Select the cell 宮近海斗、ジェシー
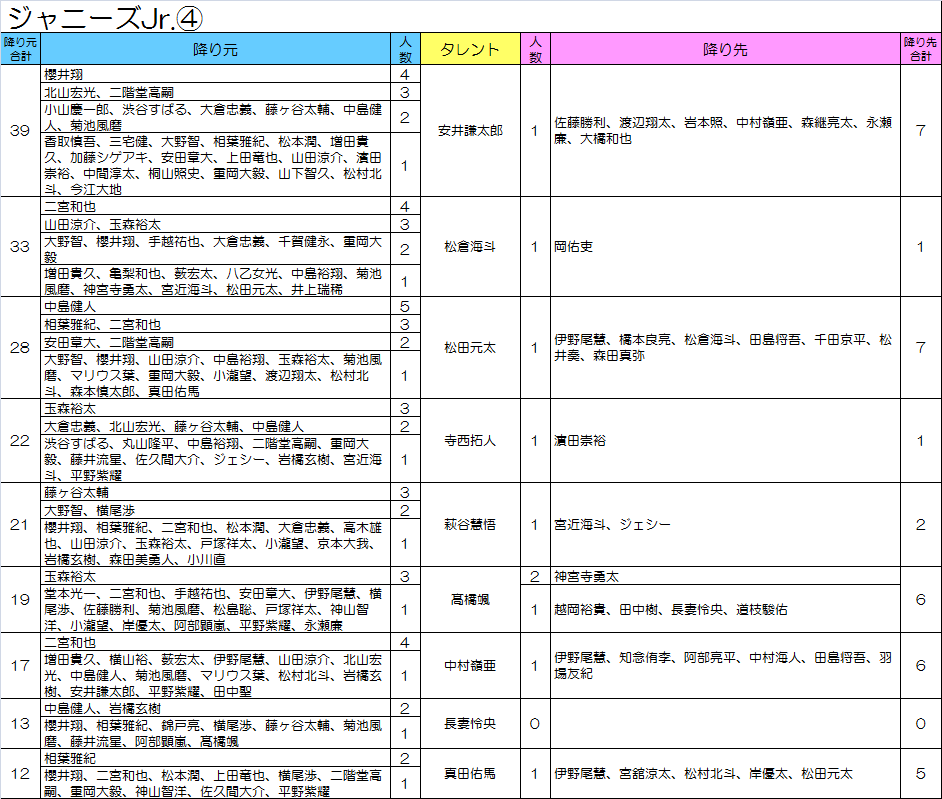The width and height of the screenshot is (942, 799). point(725,524)
